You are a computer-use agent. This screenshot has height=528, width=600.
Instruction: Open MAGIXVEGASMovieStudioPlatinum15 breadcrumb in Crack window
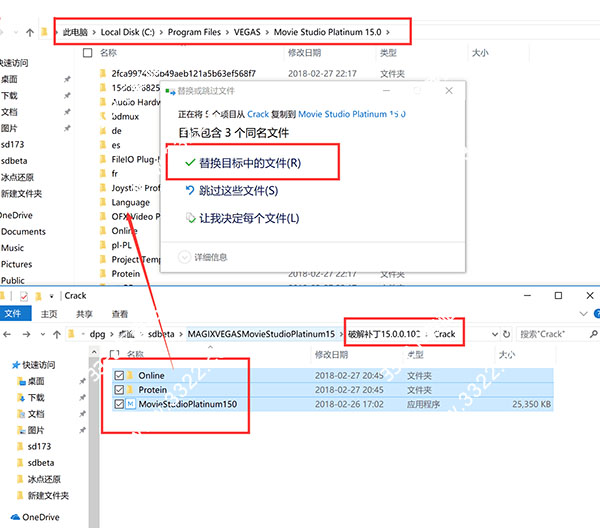coord(261,334)
